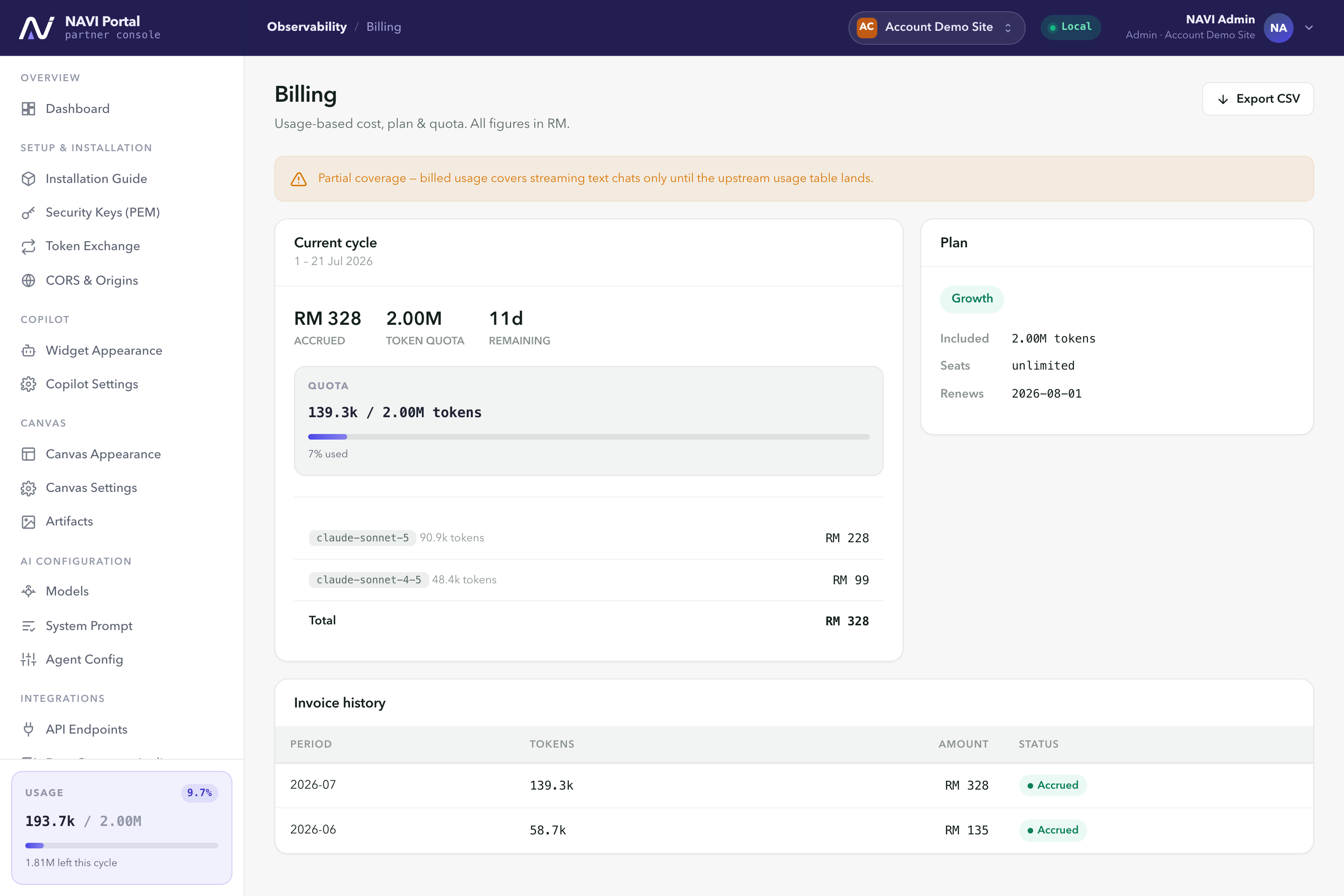
Task: Click the API Endpoints plug icon
Action: (28, 729)
